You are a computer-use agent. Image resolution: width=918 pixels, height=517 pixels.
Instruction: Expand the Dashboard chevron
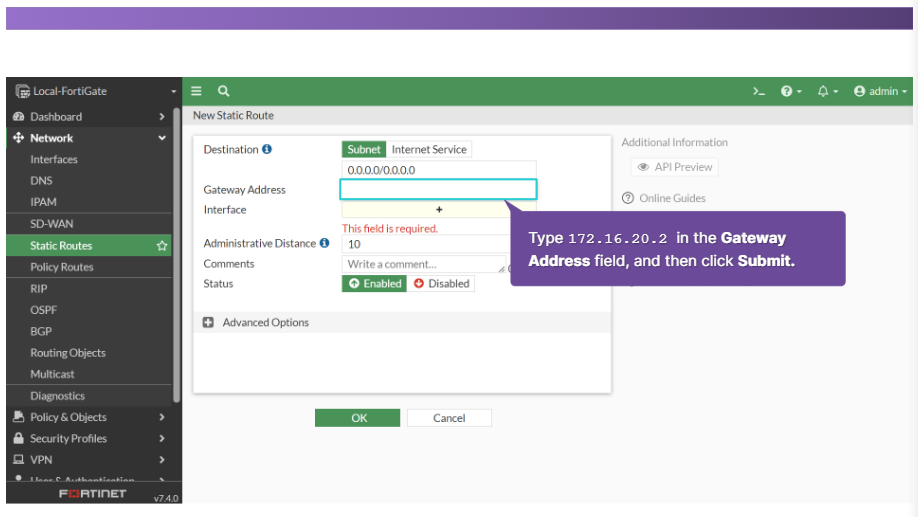coord(162,117)
